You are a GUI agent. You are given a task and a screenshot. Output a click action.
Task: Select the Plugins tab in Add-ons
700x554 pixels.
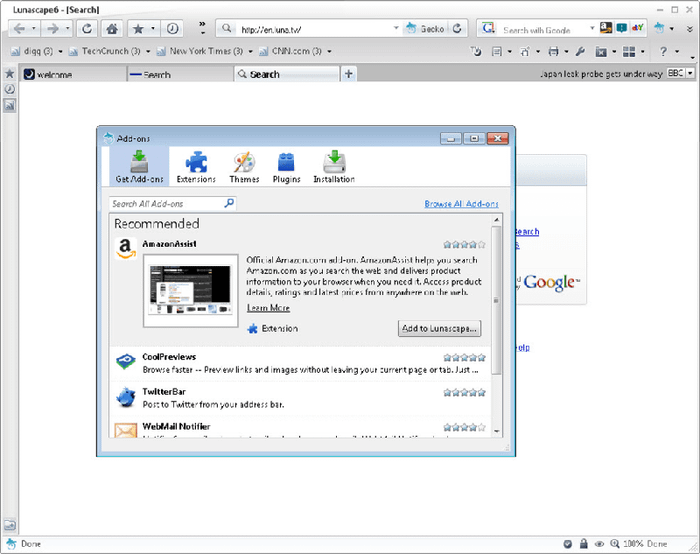286,167
